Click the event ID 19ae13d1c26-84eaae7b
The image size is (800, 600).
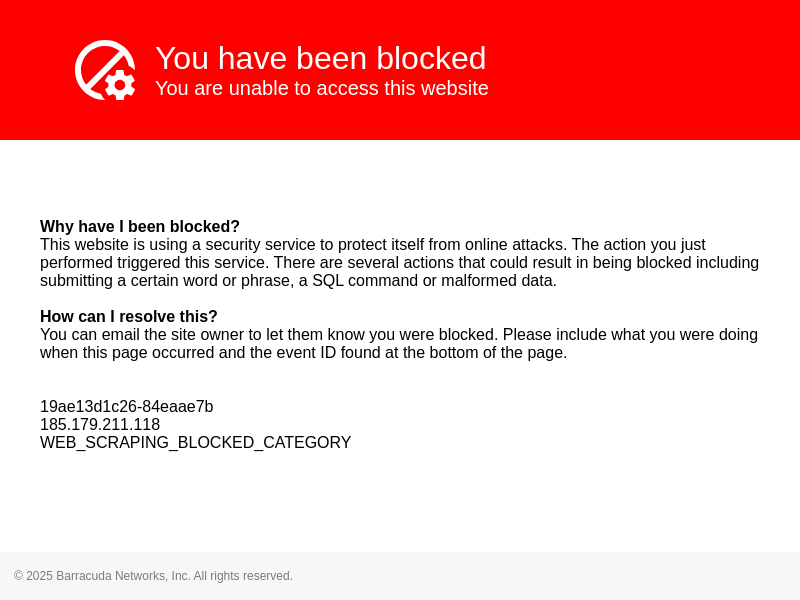click(127, 407)
